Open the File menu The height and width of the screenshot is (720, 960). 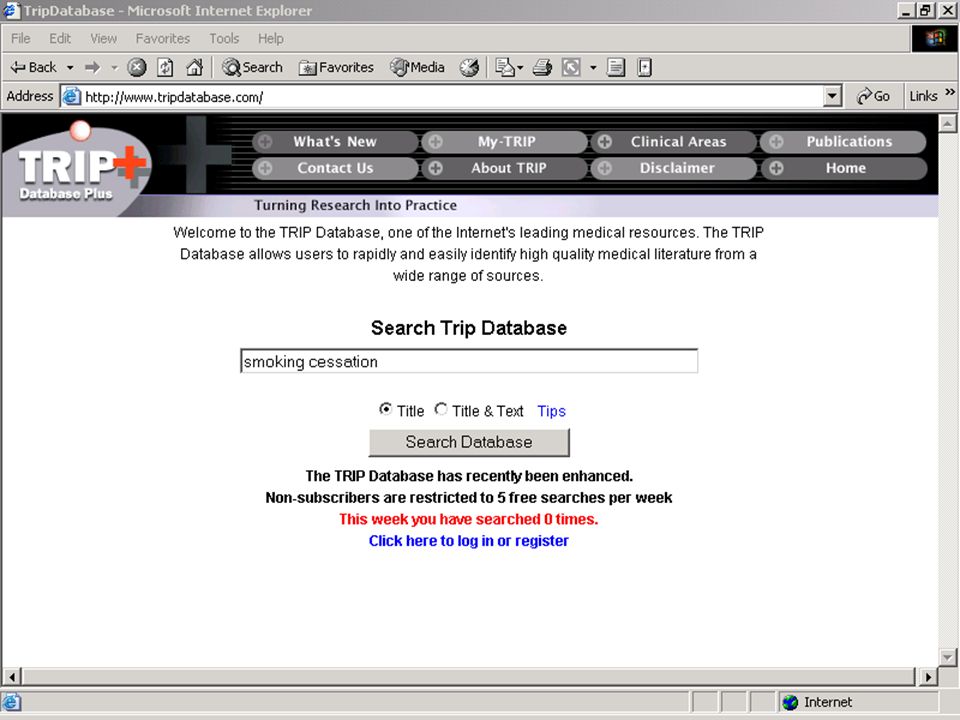(20, 39)
